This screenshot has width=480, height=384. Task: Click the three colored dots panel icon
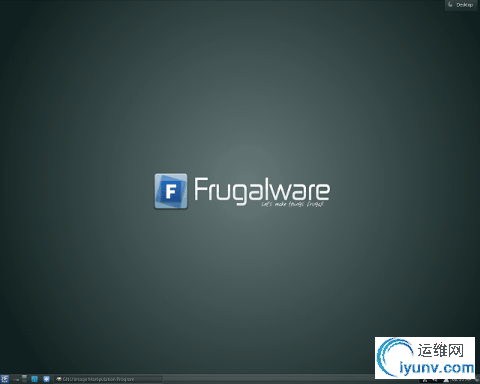tap(16, 380)
